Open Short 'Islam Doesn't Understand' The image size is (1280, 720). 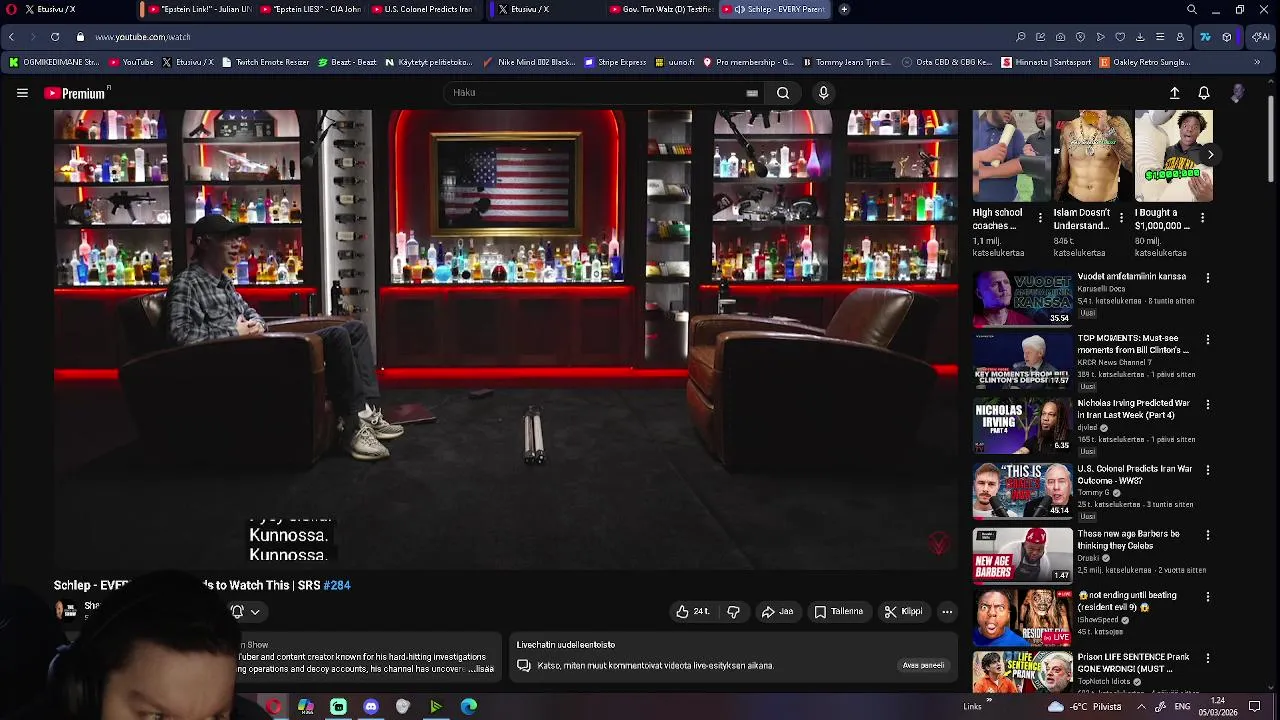(x=1092, y=156)
